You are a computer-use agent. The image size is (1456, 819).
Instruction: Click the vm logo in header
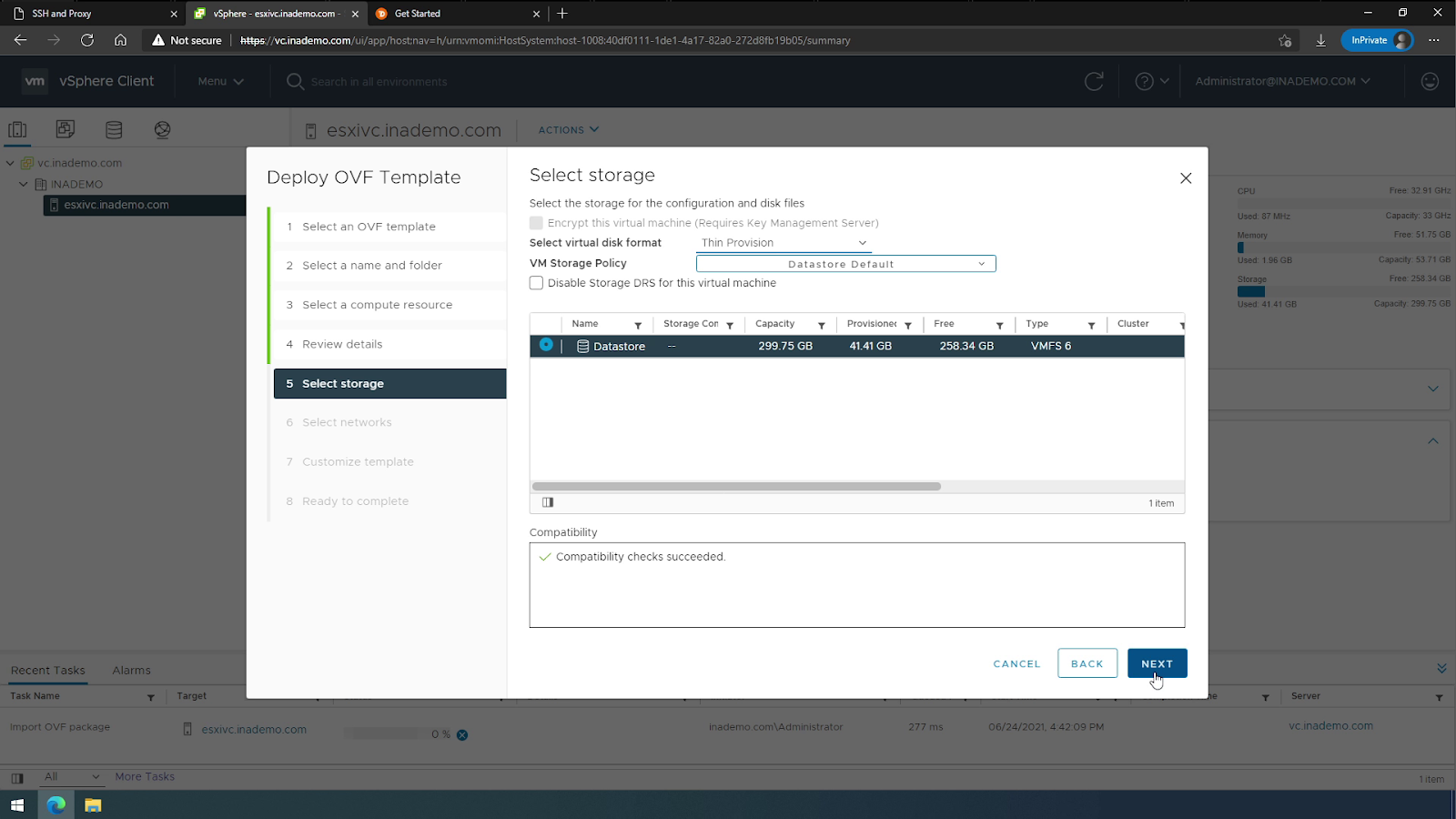coord(35,81)
